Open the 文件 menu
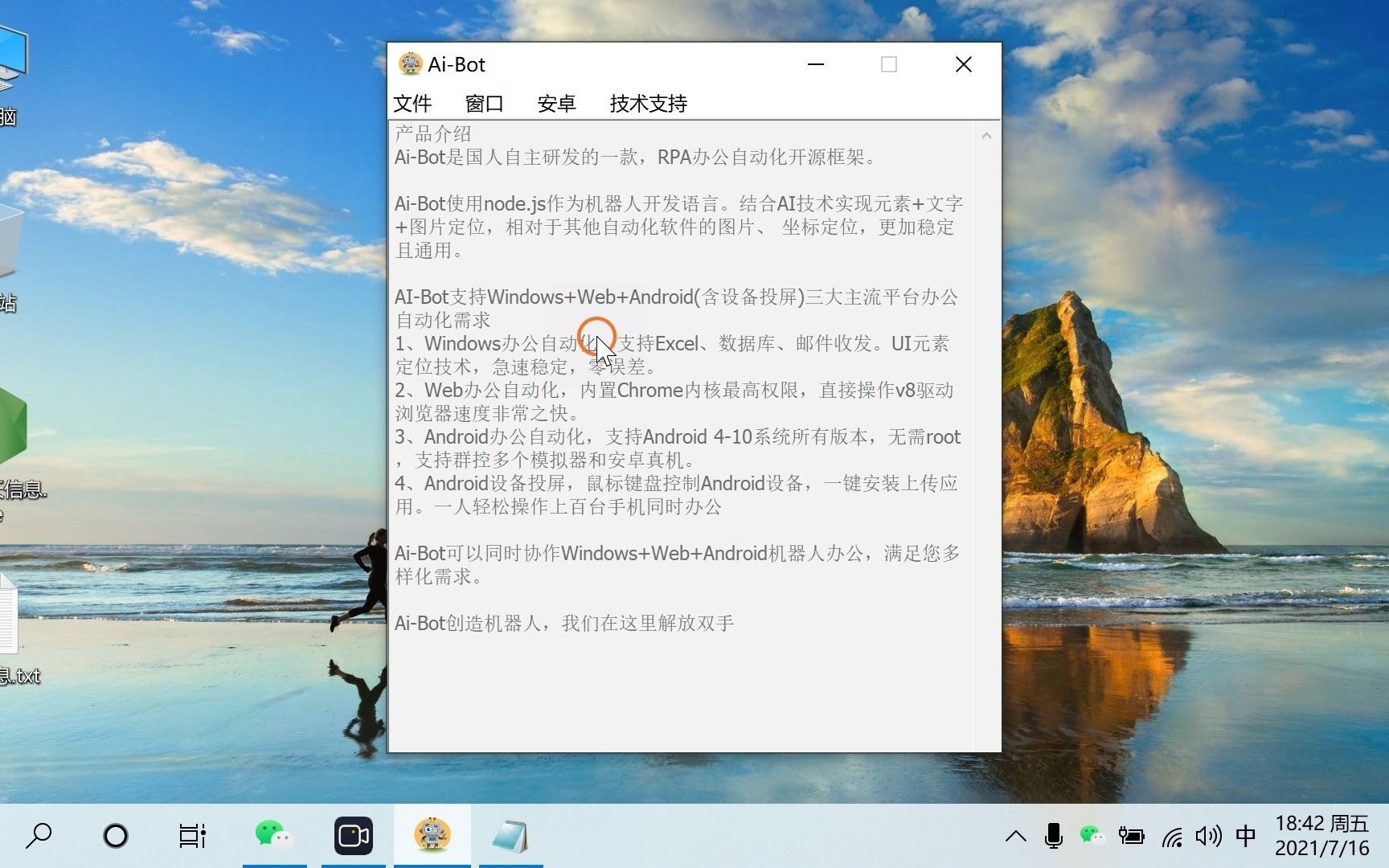 pyautogui.click(x=412, y=104)
